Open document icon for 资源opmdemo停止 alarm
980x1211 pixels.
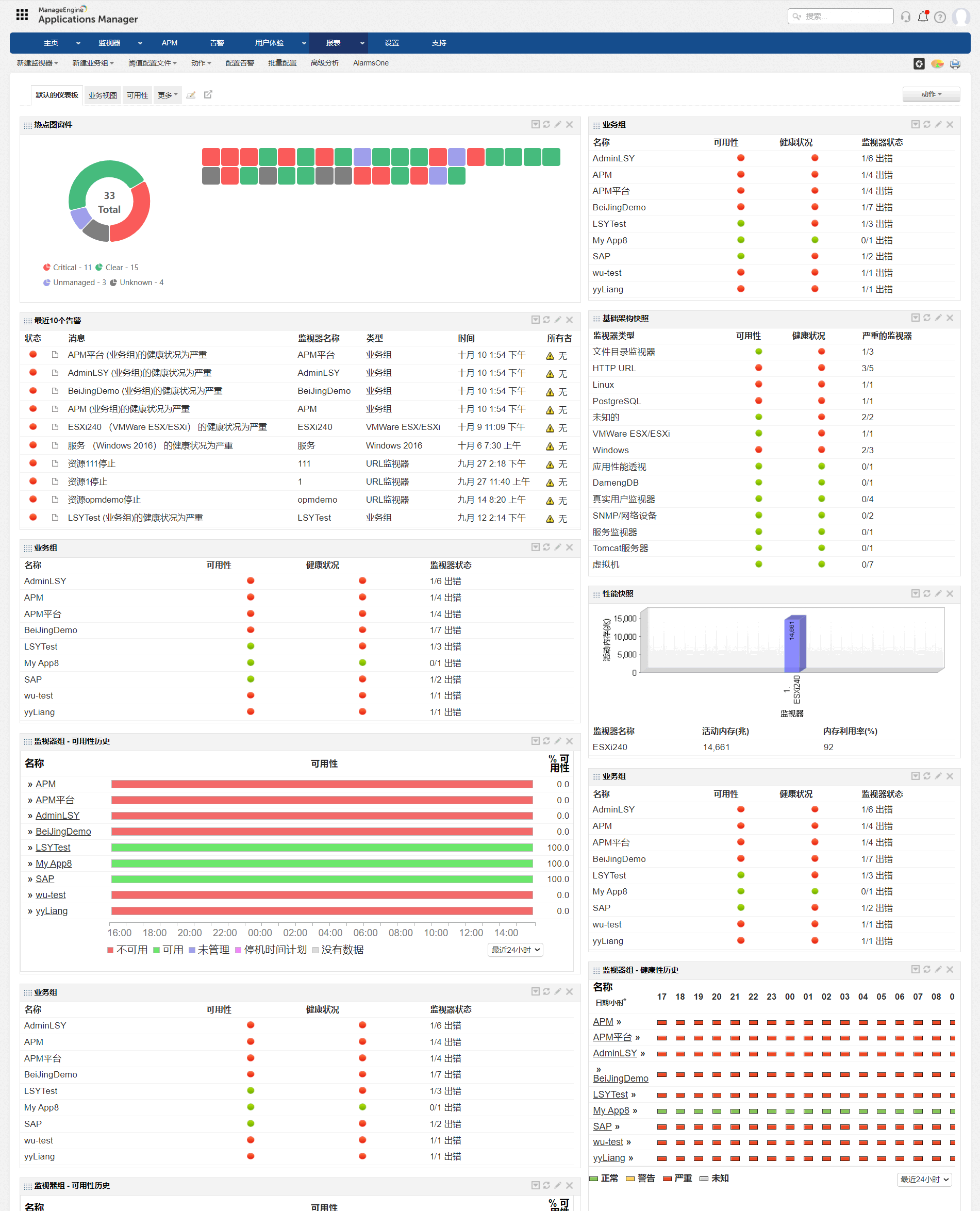[55, 500]
